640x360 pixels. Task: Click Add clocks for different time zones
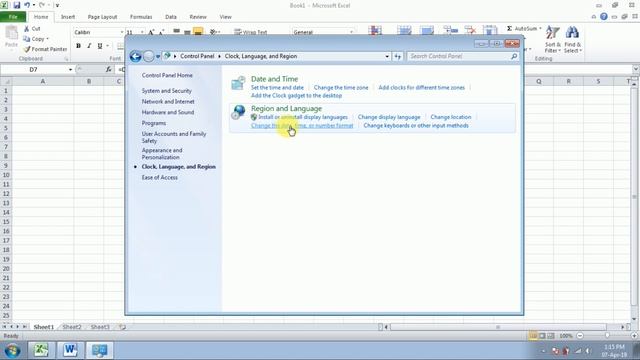pyautogui.click(x=421, y=87)
